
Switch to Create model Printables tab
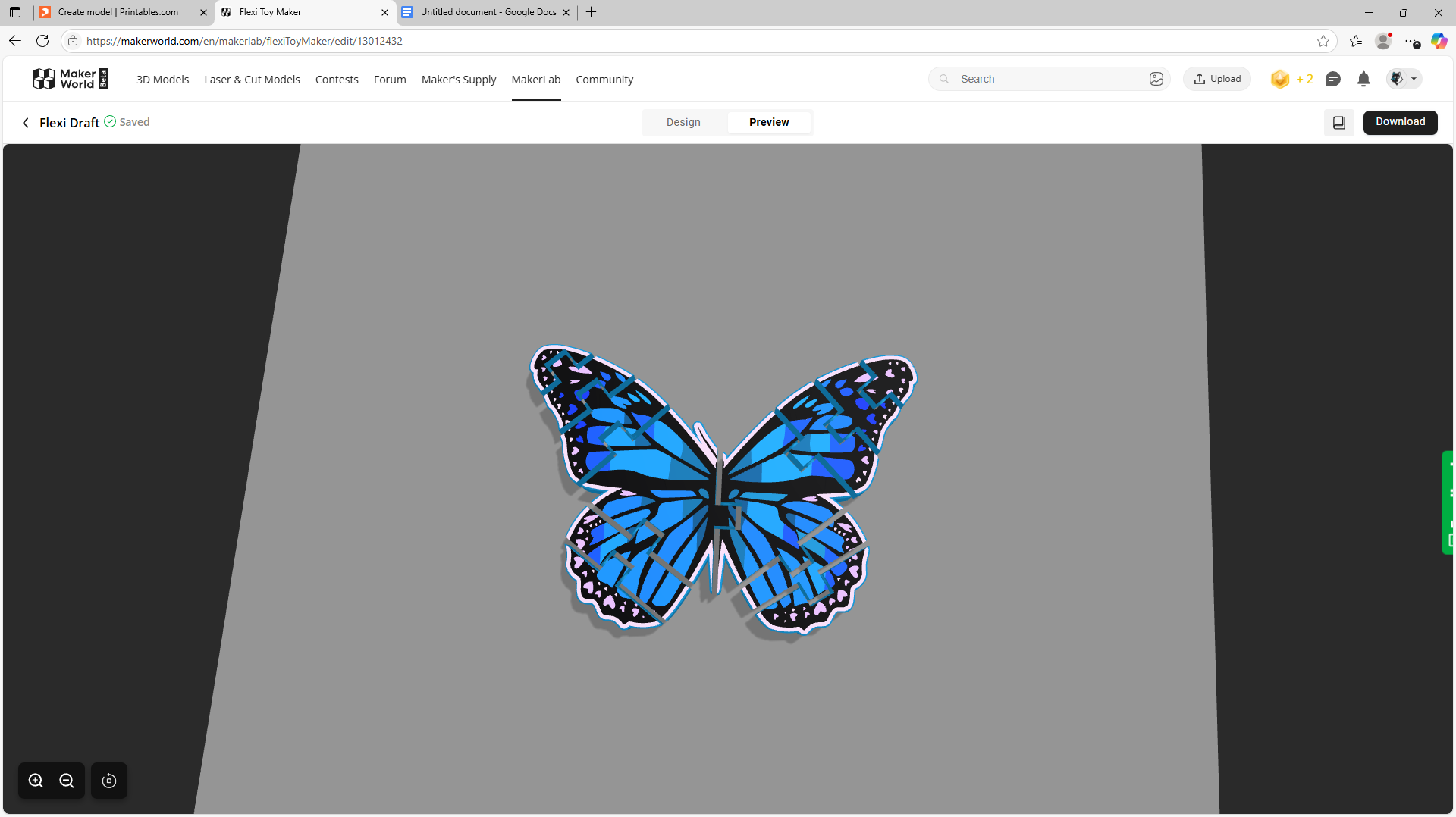(118, 12)
